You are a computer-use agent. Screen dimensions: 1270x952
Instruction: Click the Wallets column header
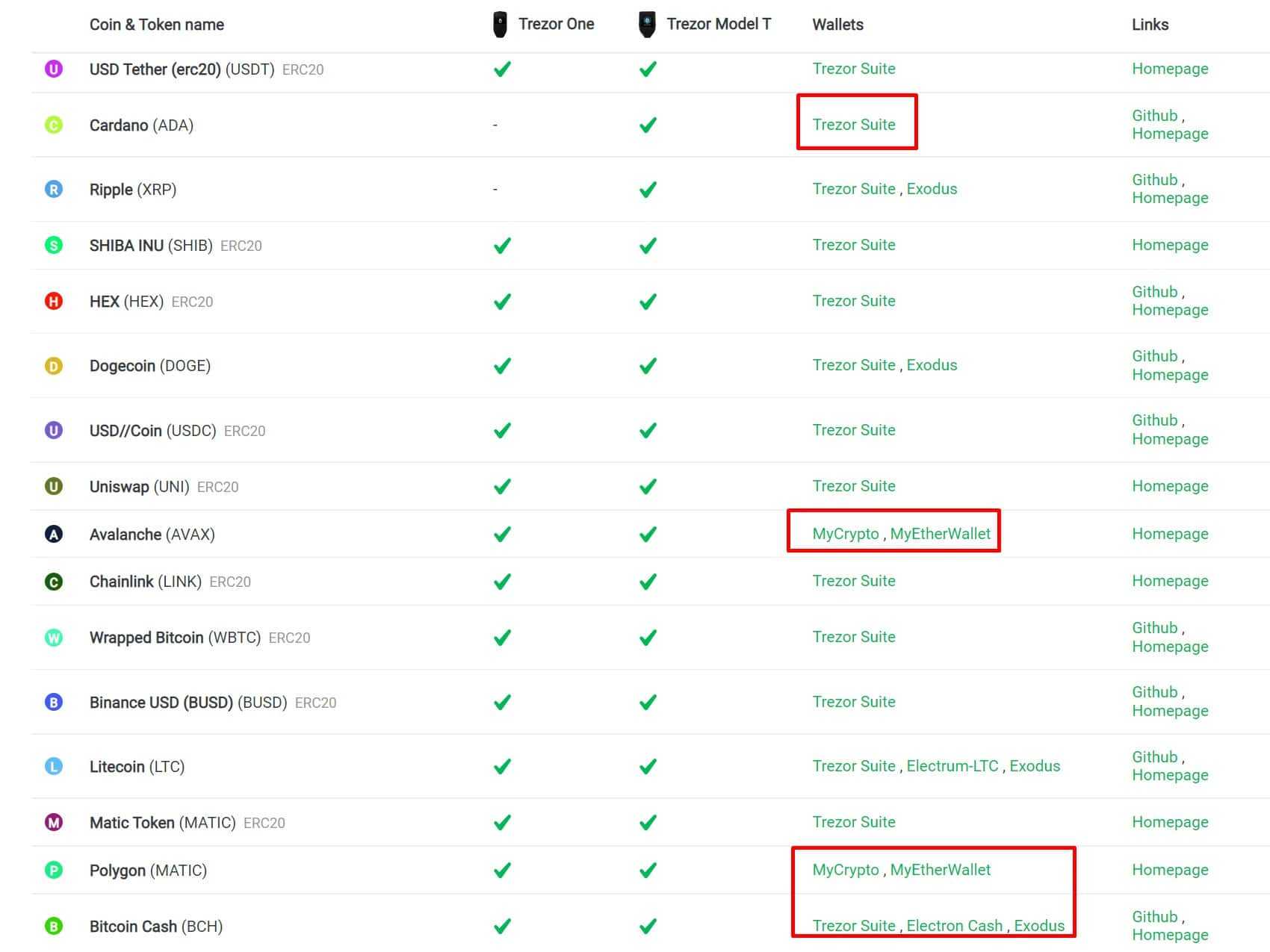pyautogui.click(x=837, y=24)
